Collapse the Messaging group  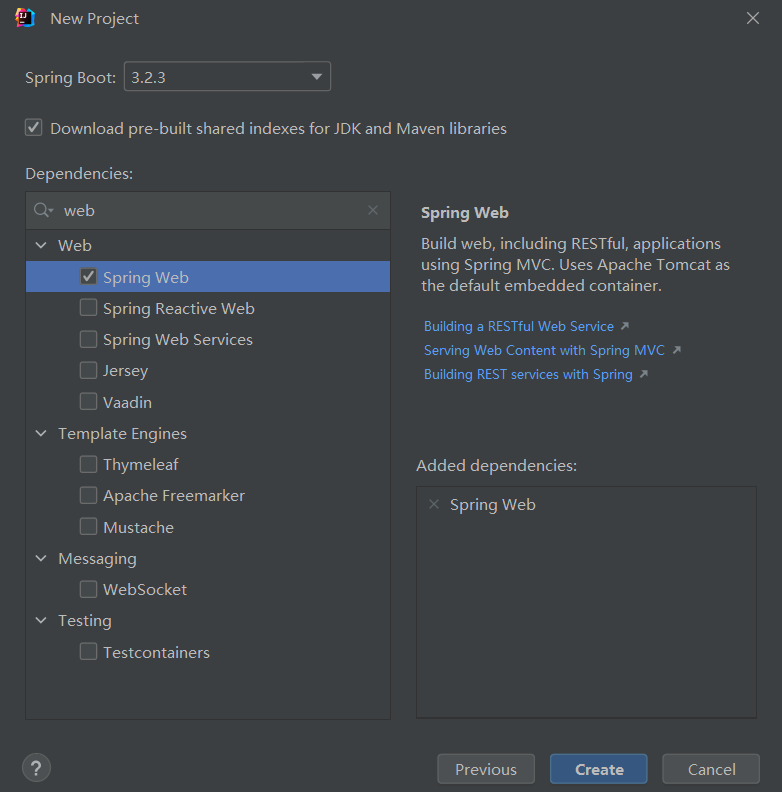pos(41,558)
